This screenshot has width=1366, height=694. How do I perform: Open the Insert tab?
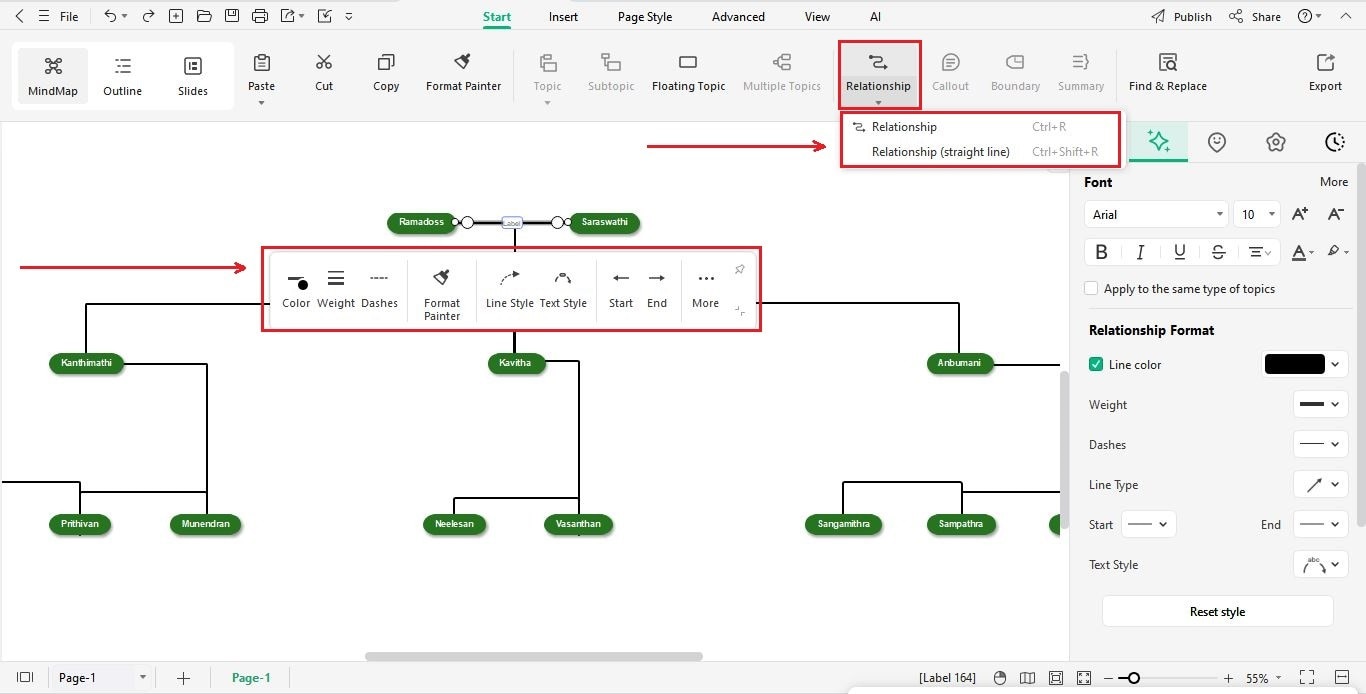(x=563, y=17)
